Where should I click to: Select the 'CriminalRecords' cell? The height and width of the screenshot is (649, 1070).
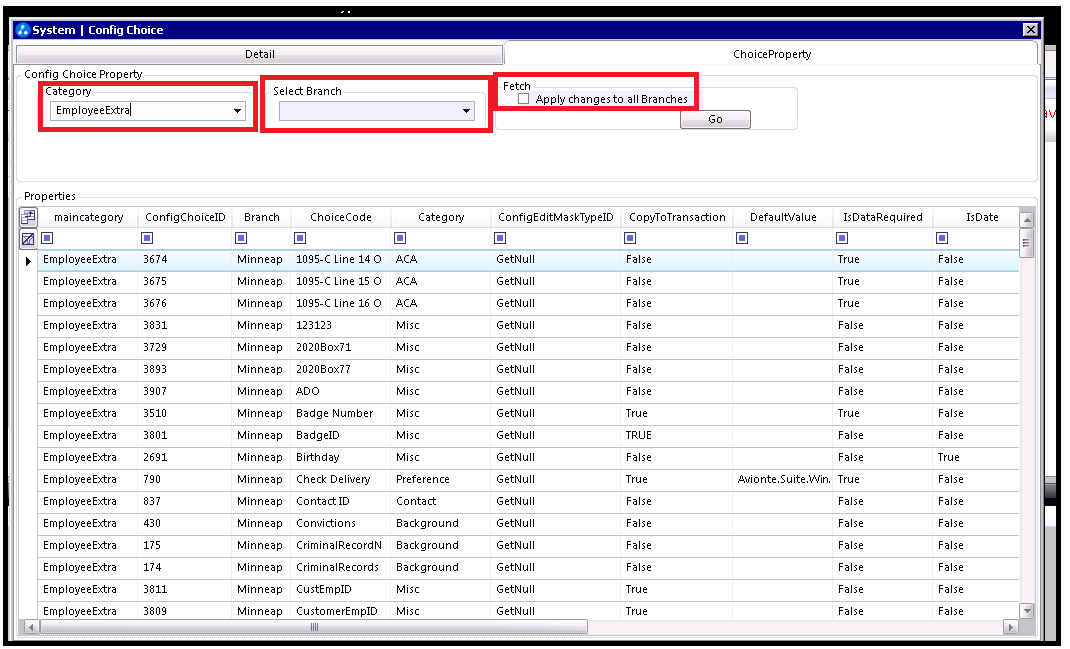tap(341, 567)
